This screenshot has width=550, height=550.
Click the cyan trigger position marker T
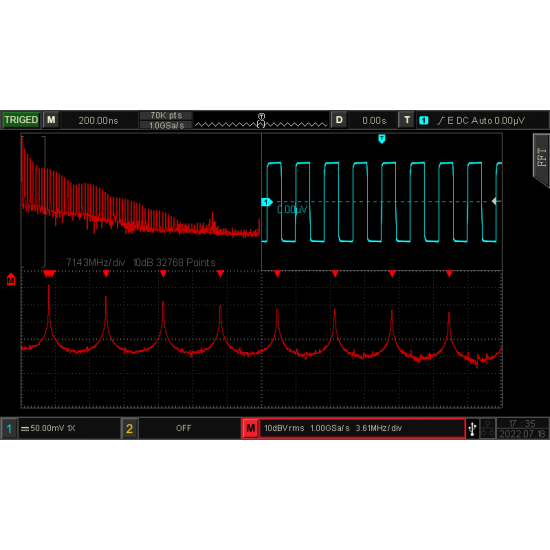(382, 139)
